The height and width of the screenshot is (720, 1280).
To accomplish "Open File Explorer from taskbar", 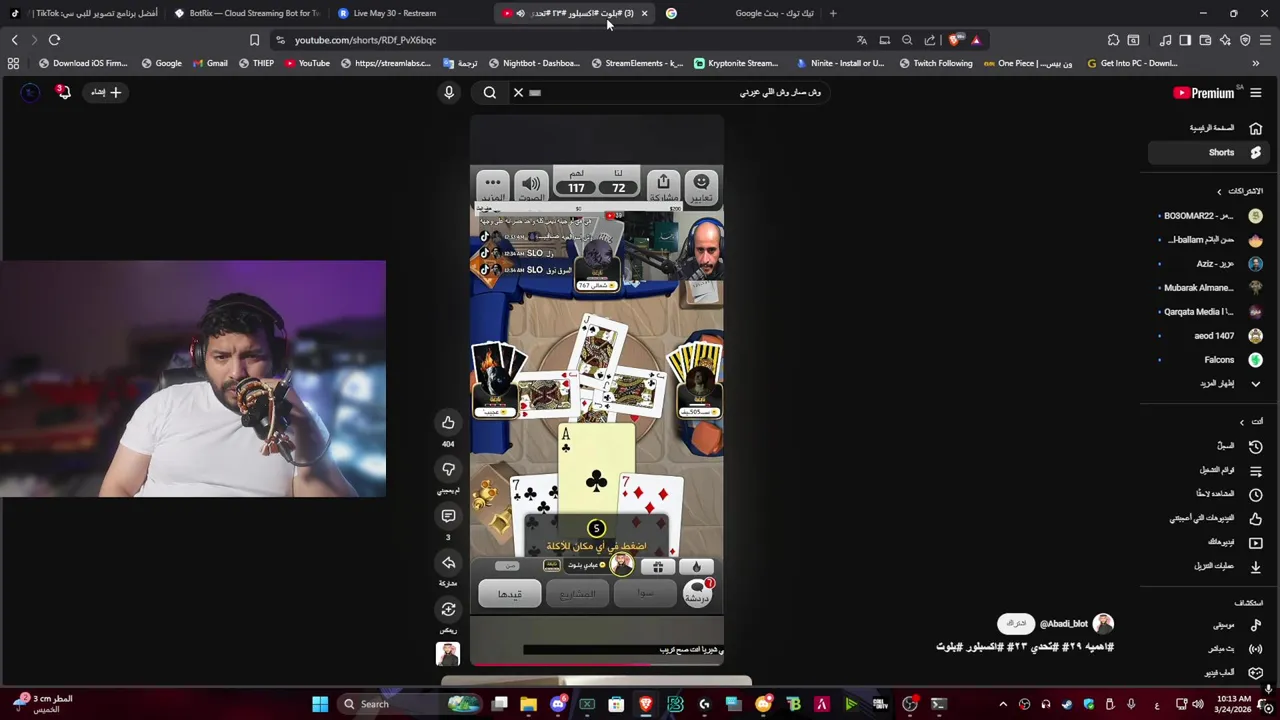I will coord(529,704).
